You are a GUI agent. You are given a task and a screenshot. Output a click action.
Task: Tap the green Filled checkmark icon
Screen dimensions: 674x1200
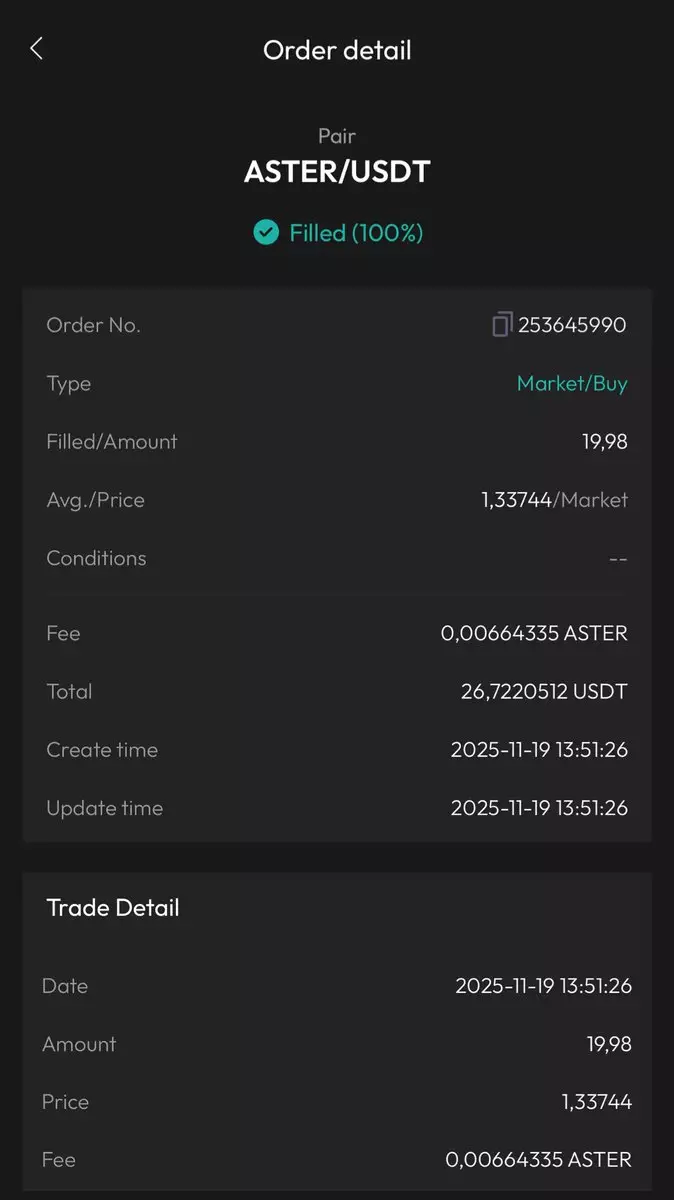tap(265, 233)
